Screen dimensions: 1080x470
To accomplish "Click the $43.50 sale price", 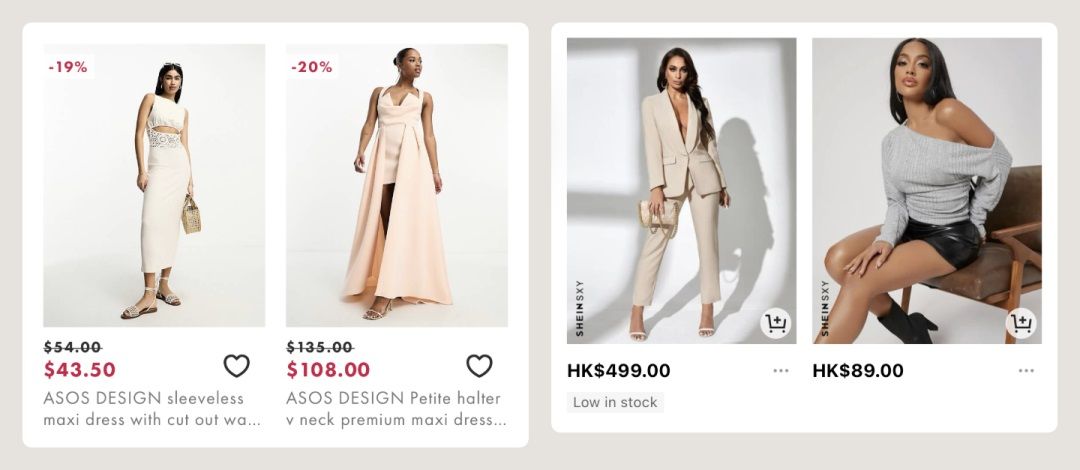I will (80, 370).
